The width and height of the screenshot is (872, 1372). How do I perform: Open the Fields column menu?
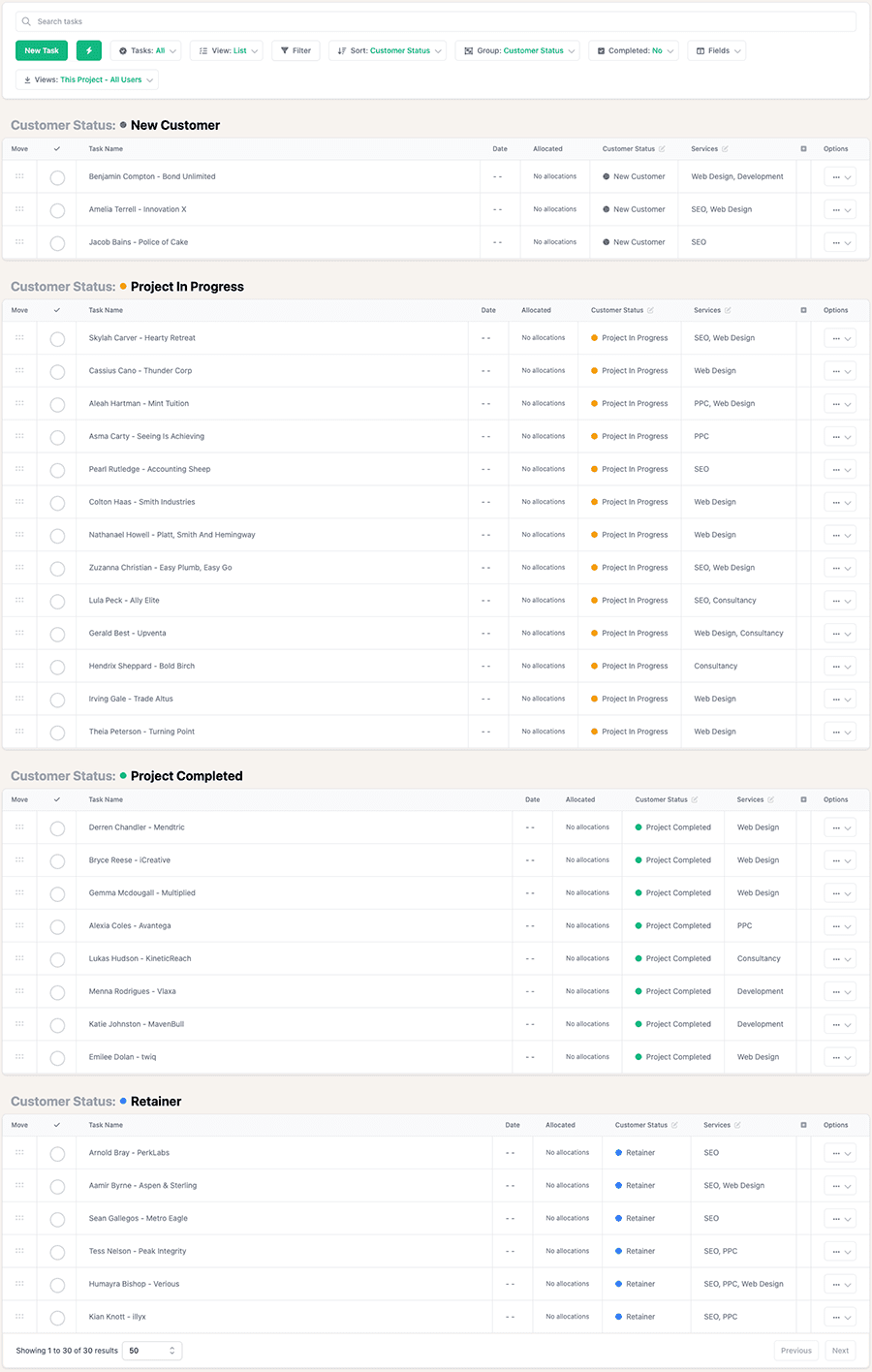(717, 50)
